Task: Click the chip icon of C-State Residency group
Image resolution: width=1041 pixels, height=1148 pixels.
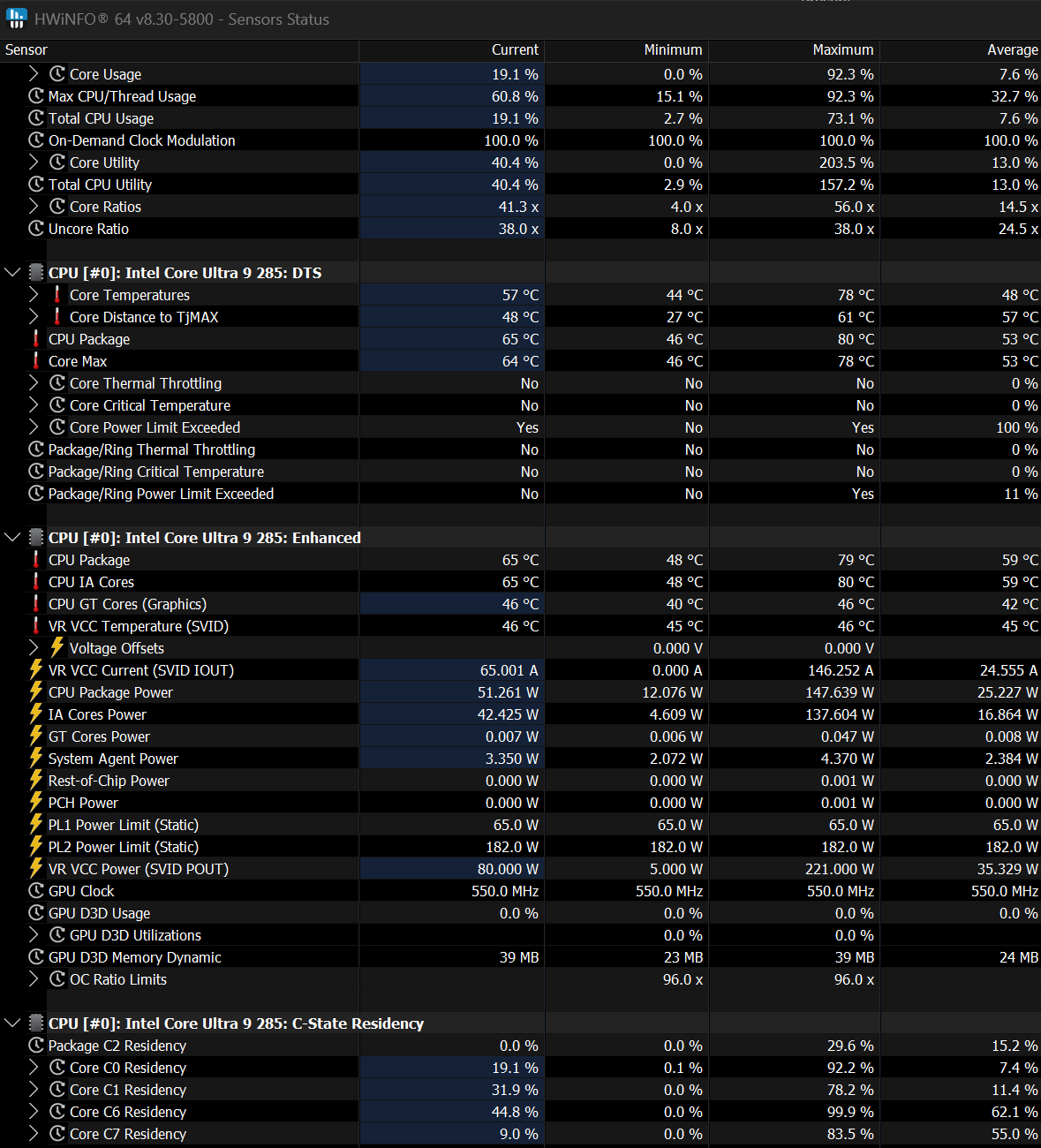Action: coord(36,1023)
